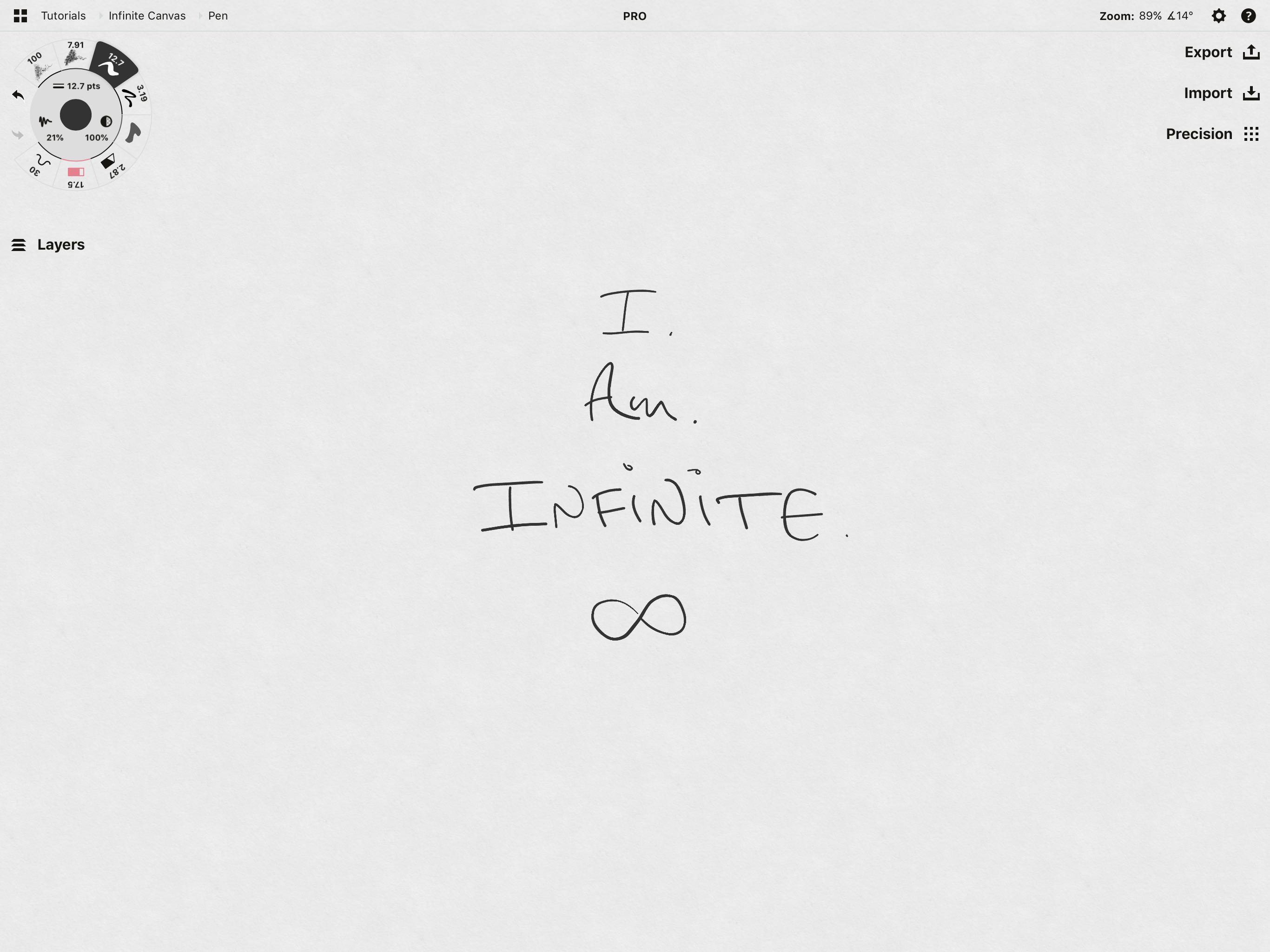The height and width of the screenshot is (952, 1270).
Task: Open the color picker half-moon icon
Action: click(x=106, y=122)
